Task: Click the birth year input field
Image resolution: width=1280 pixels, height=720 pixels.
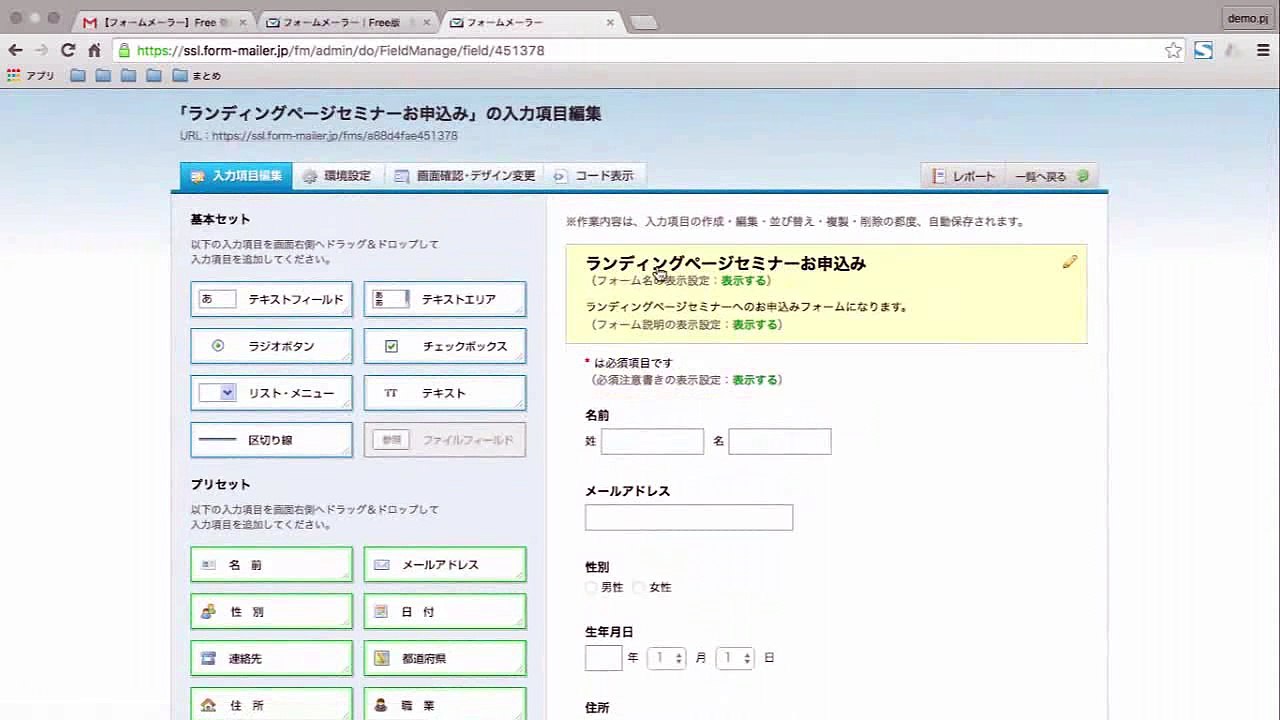Action: point(603,658)
